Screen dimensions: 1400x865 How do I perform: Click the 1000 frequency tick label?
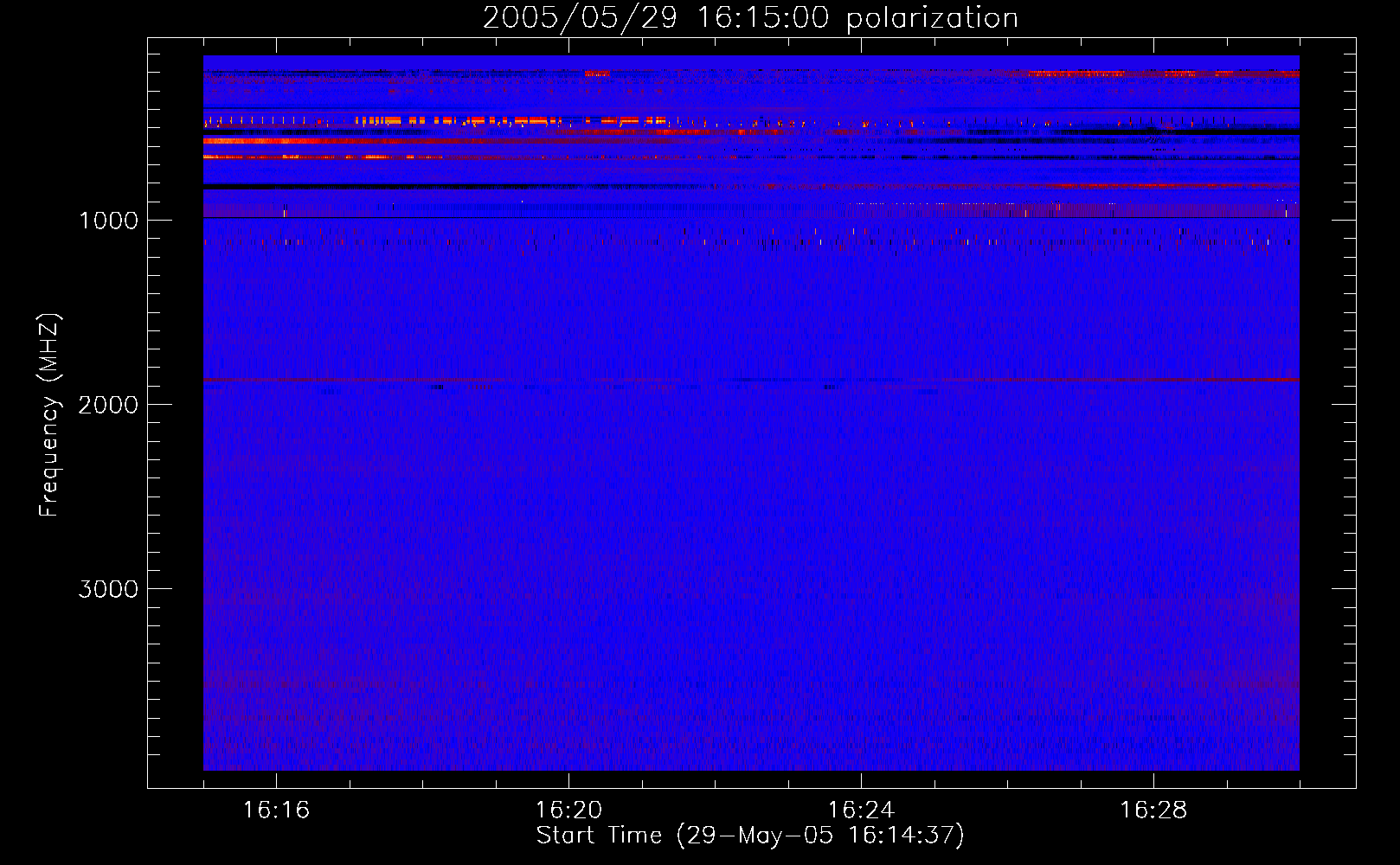point(108,221)
